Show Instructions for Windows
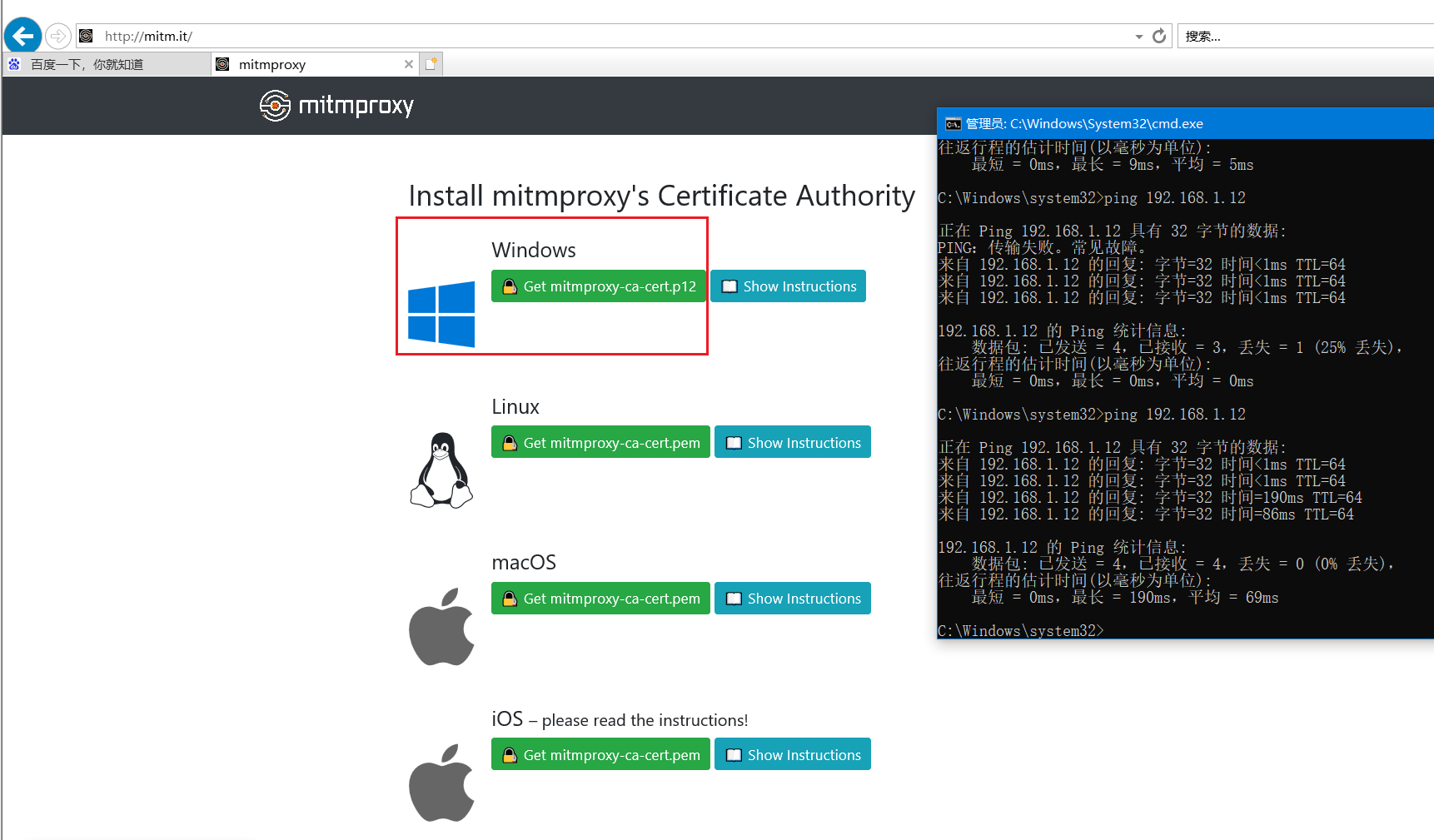Screen dimensions: 1434x840 788,286
